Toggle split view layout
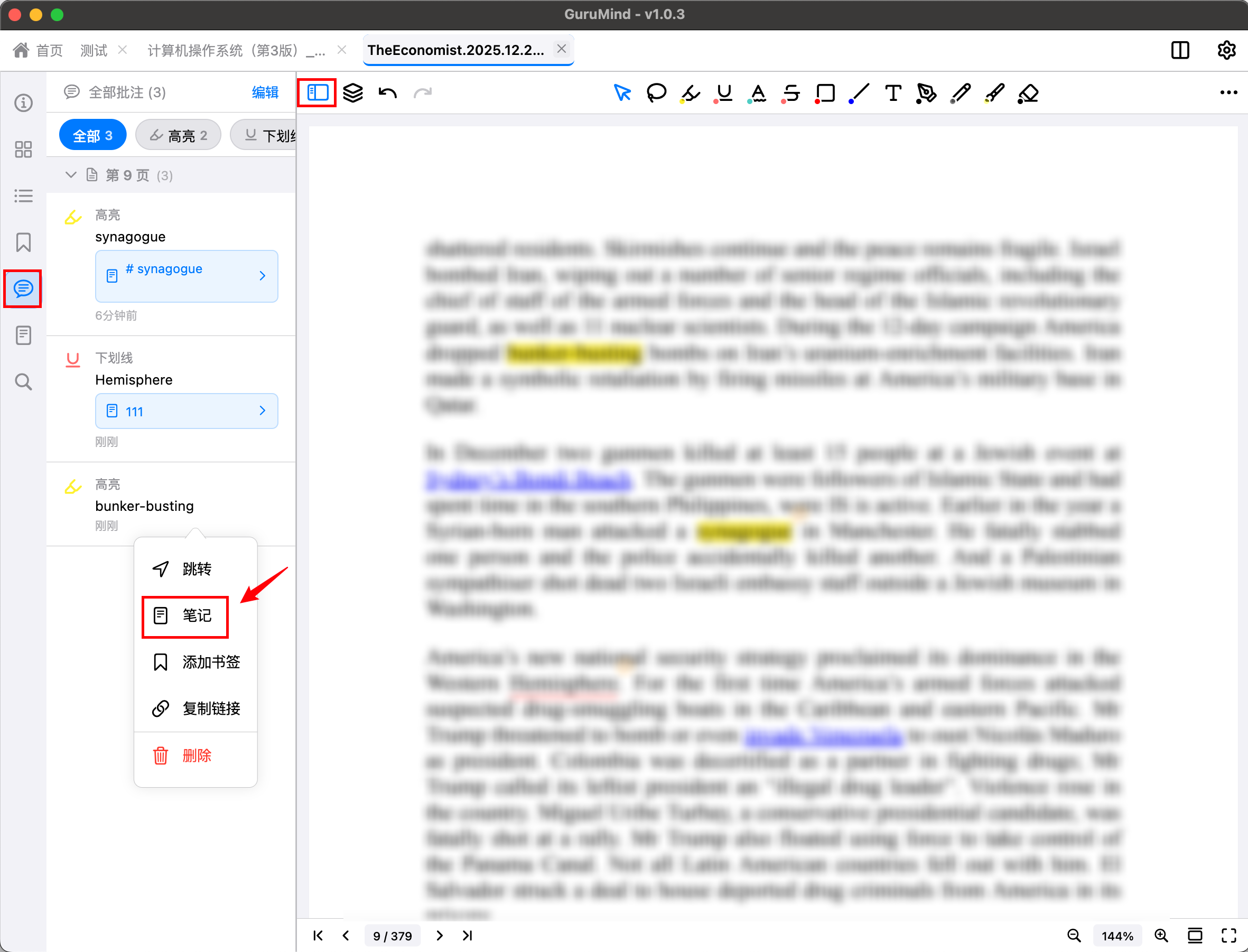The width and height of the screenshot is (1248, 952). 1180,50
